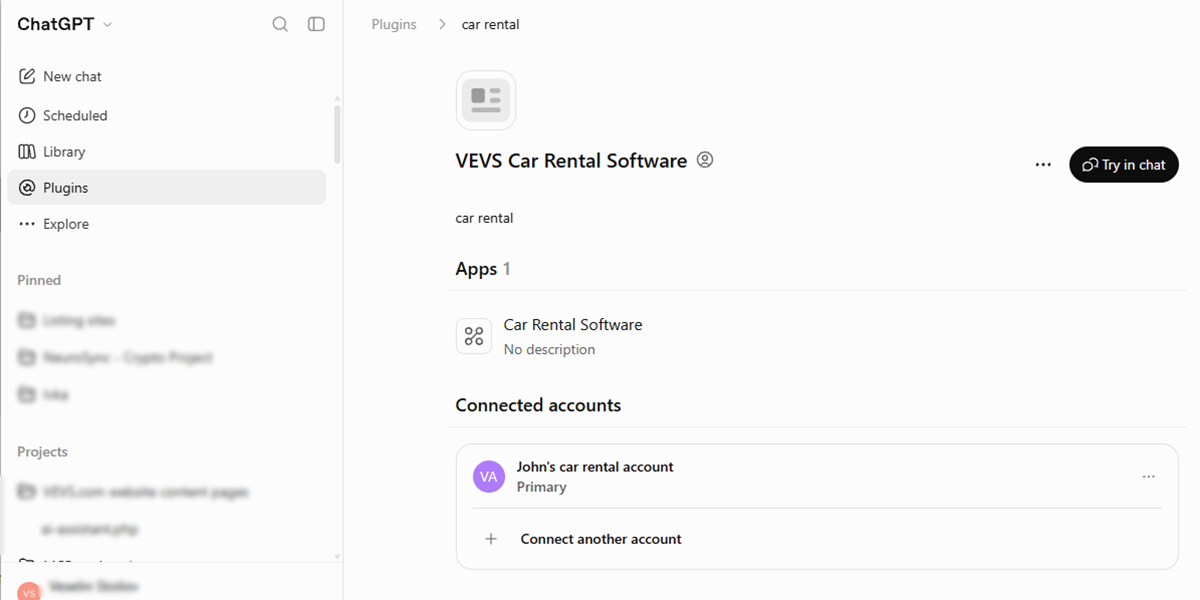
Task: Click the user avatar icon in sidebar
Action: (29, 590)
